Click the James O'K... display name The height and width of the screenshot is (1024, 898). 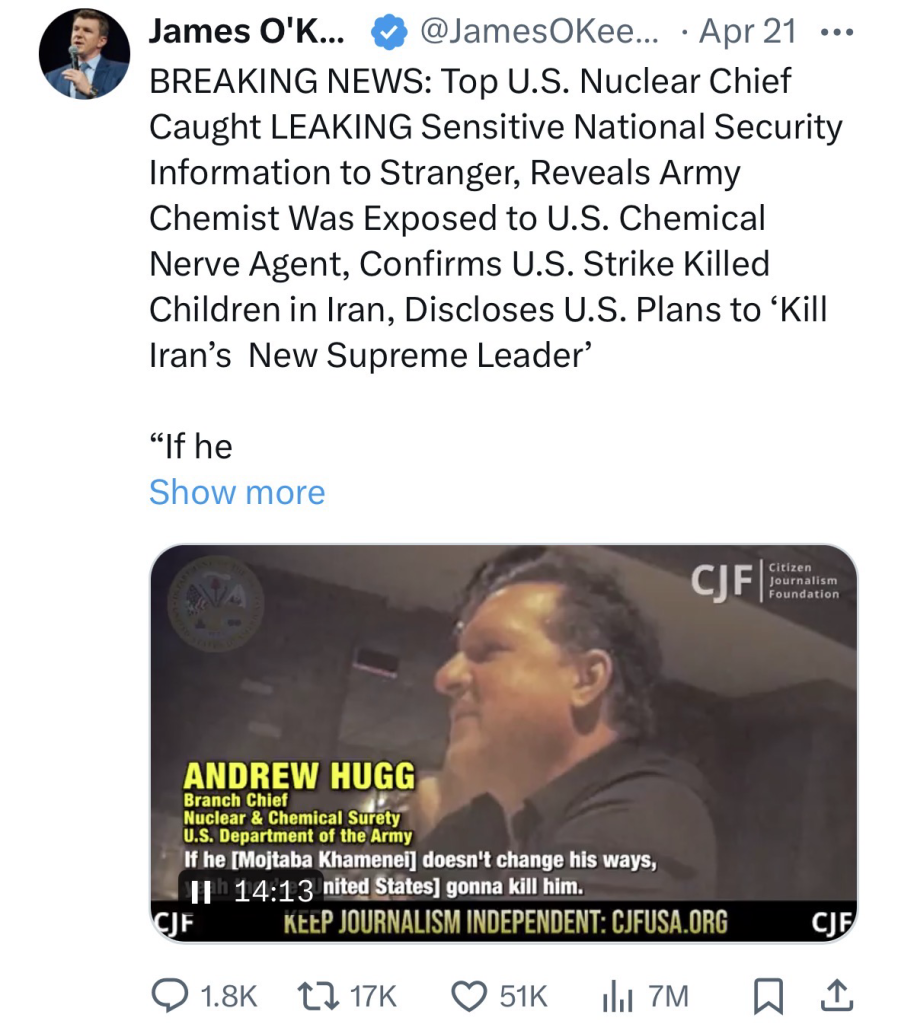[x=247, y=32]
